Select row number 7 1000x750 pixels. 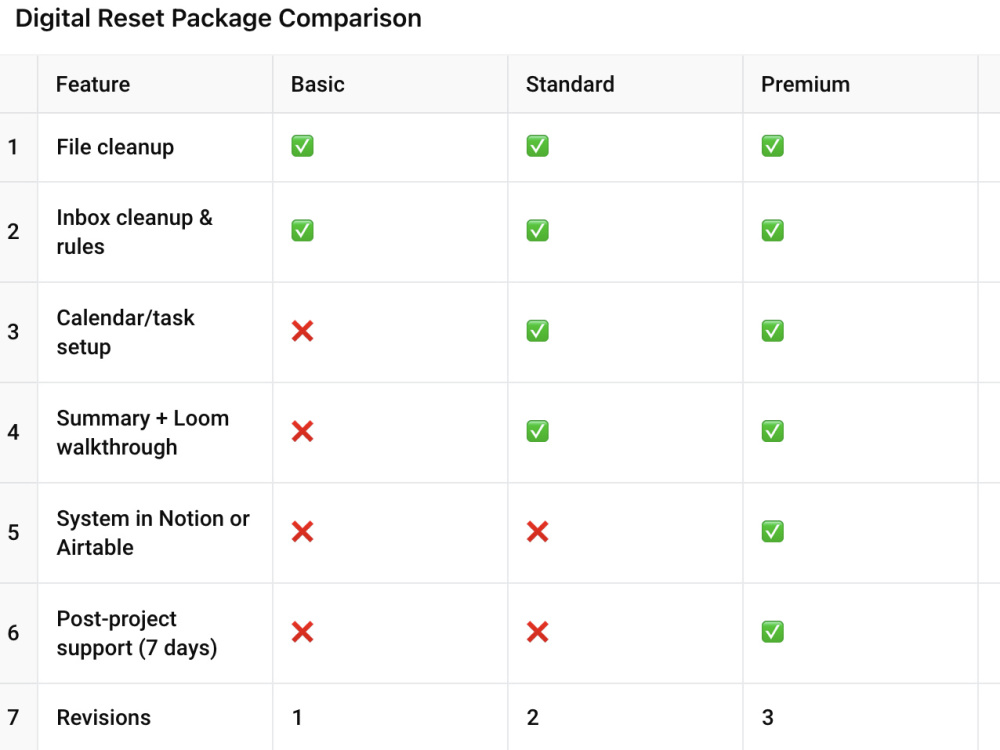(x=18, y=717)
